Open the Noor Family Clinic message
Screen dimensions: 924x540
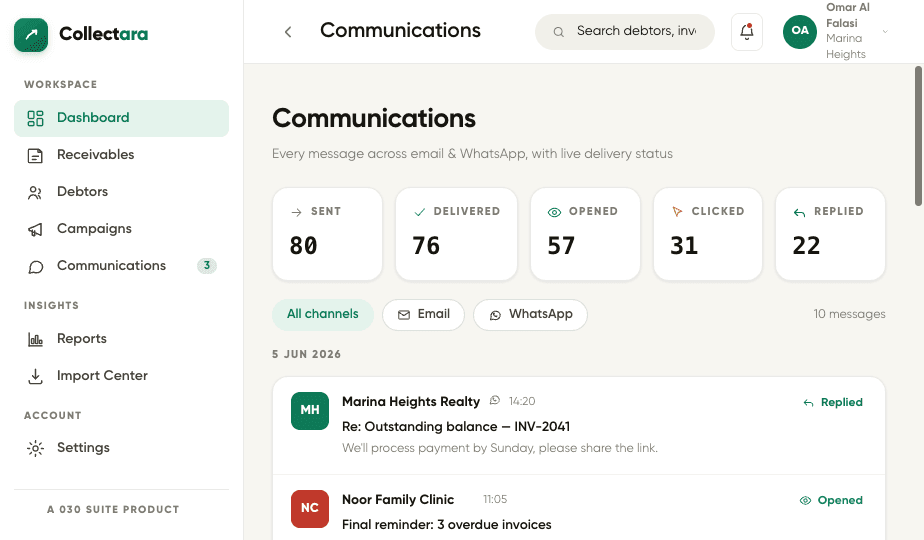coord(579,508)
